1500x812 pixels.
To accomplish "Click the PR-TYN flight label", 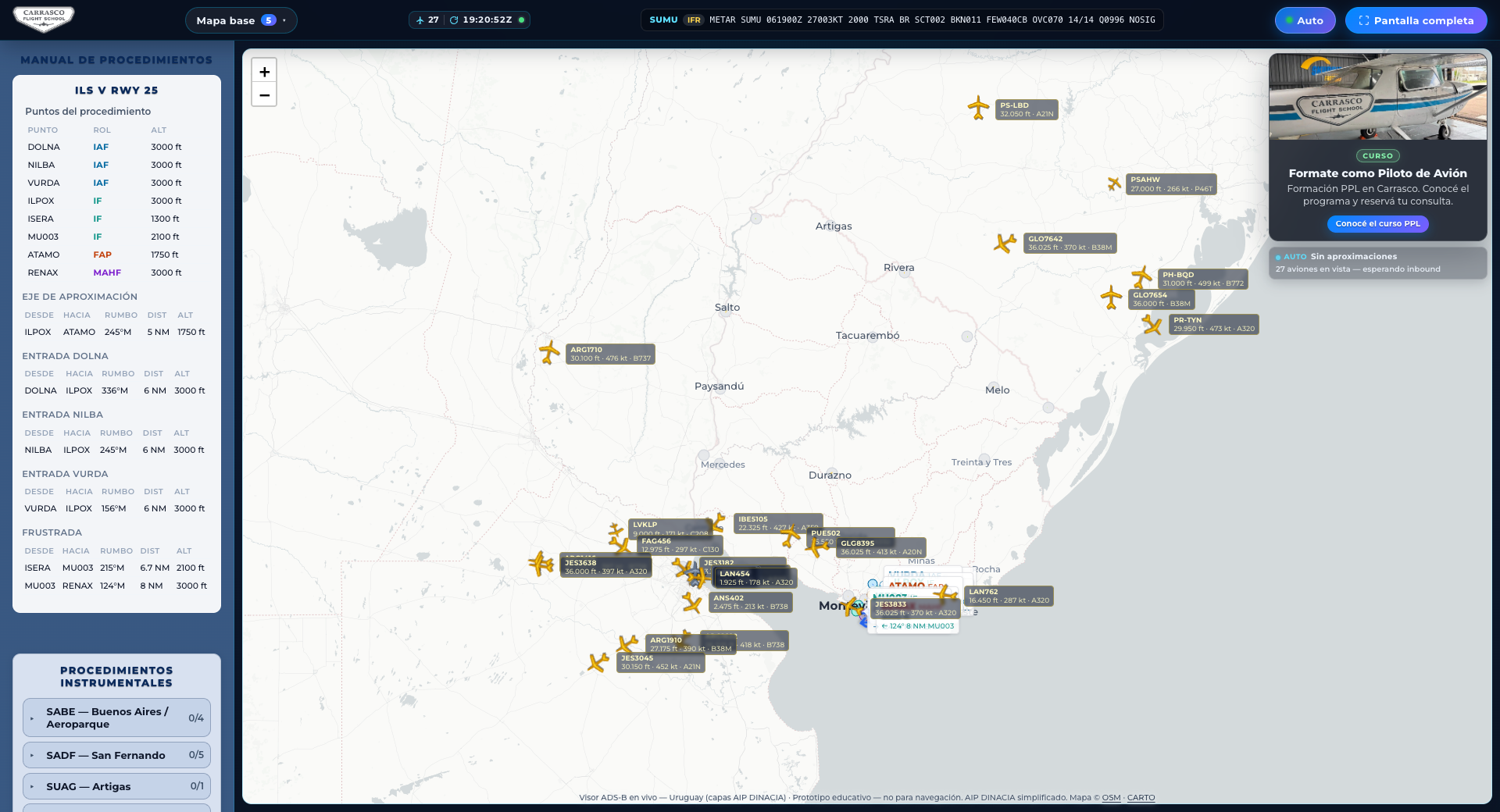I will click(1214, 324).
